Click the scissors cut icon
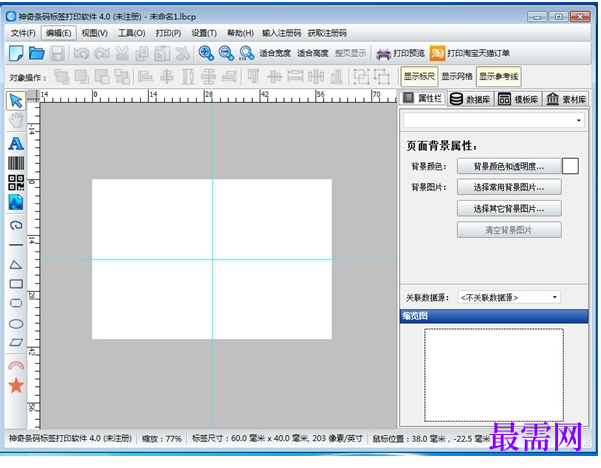This screenshot has height=468, width=601. click(122, 53)
